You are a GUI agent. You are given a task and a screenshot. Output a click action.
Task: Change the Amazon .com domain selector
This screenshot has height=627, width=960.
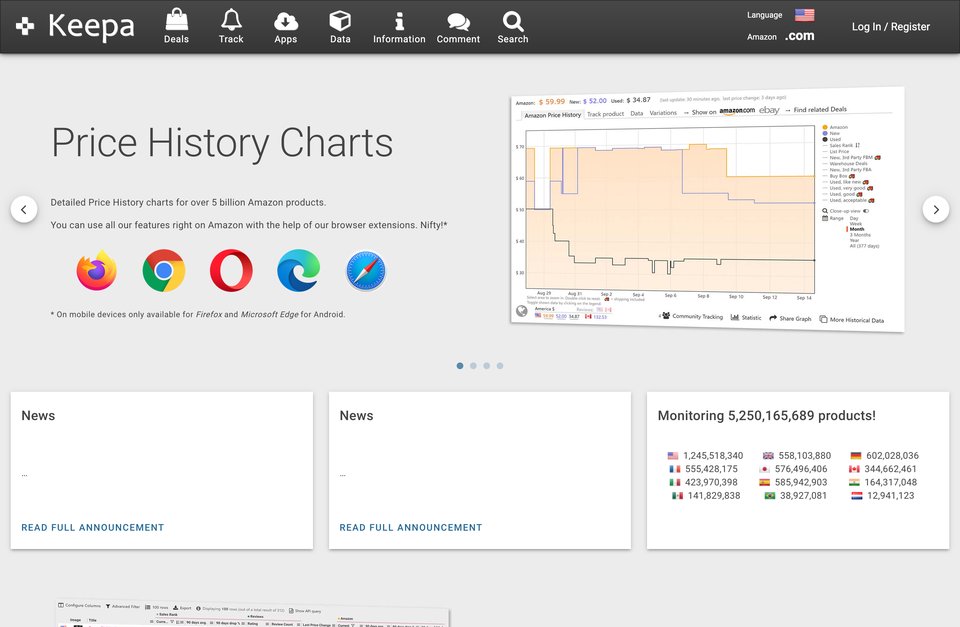(800, 36)
